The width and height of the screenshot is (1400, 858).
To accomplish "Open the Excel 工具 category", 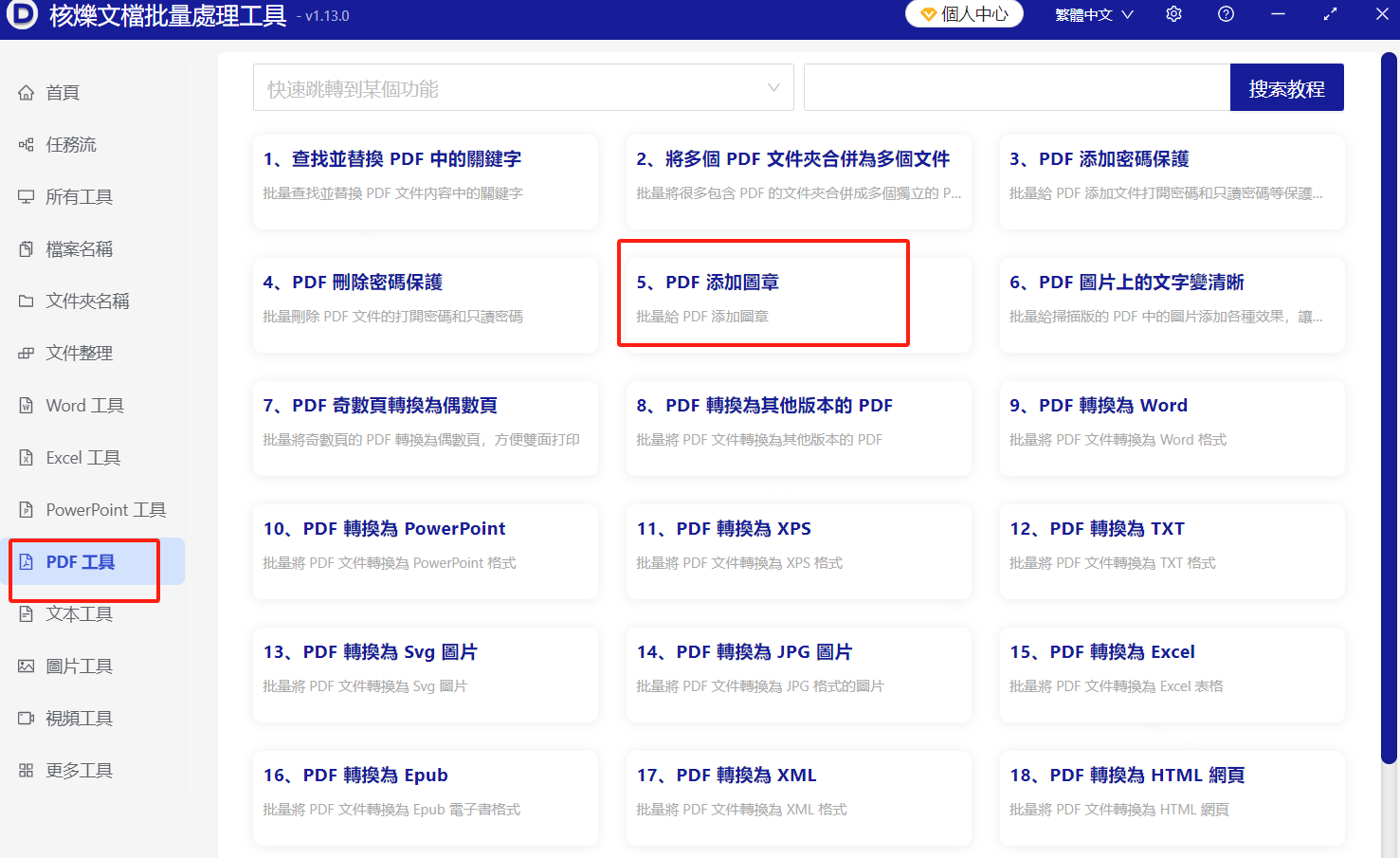I will coord(82,457).
